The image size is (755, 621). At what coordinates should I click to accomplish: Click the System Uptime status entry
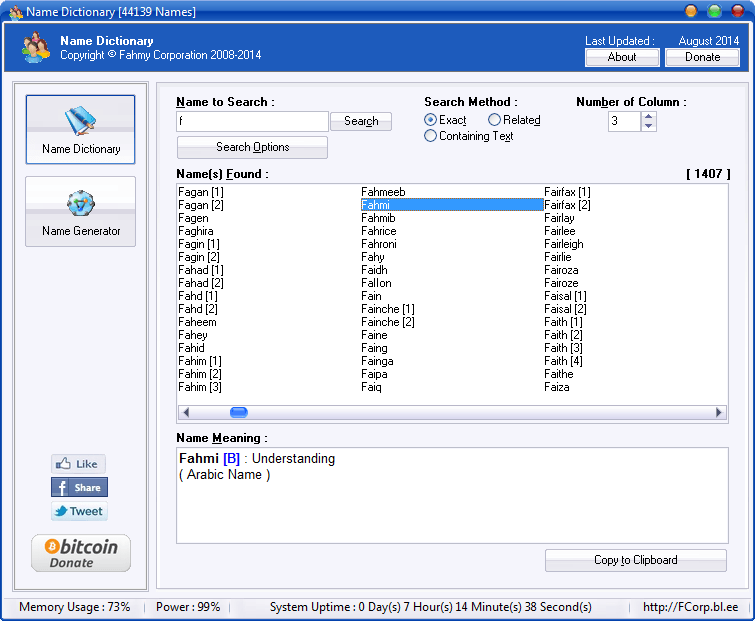(430, 607)
